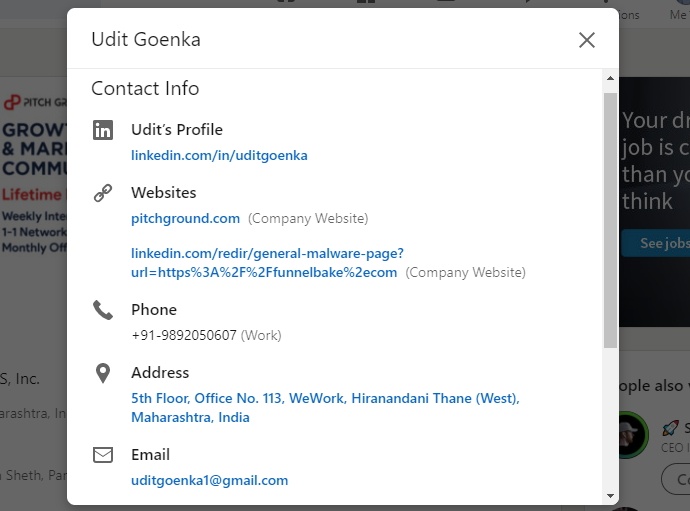Close the Udit Goenka contact info dialog
690x511 pixels.
click(587, 40)
